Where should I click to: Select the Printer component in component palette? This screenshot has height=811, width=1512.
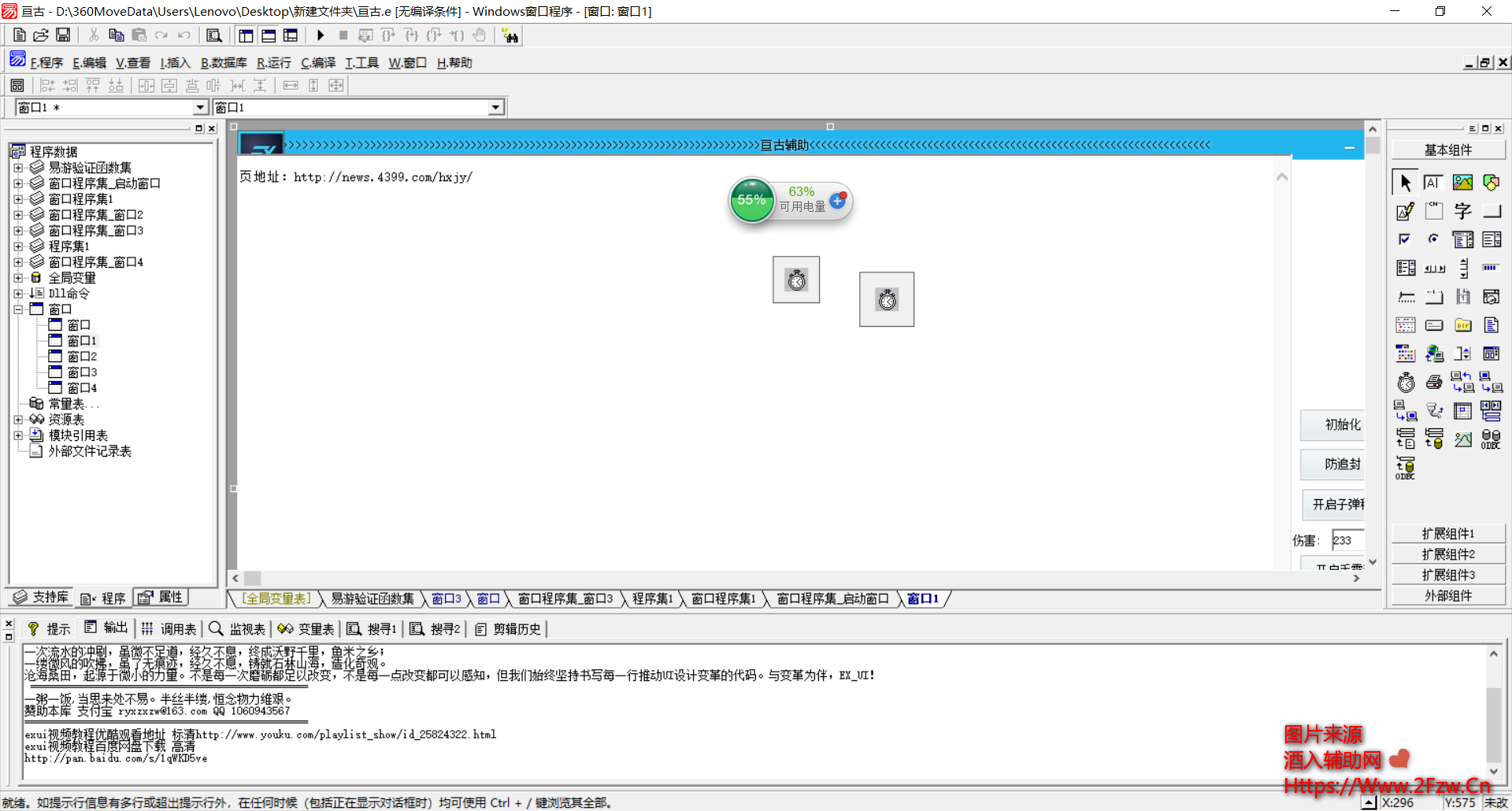pyautogui.click(x=1434, y=383)
